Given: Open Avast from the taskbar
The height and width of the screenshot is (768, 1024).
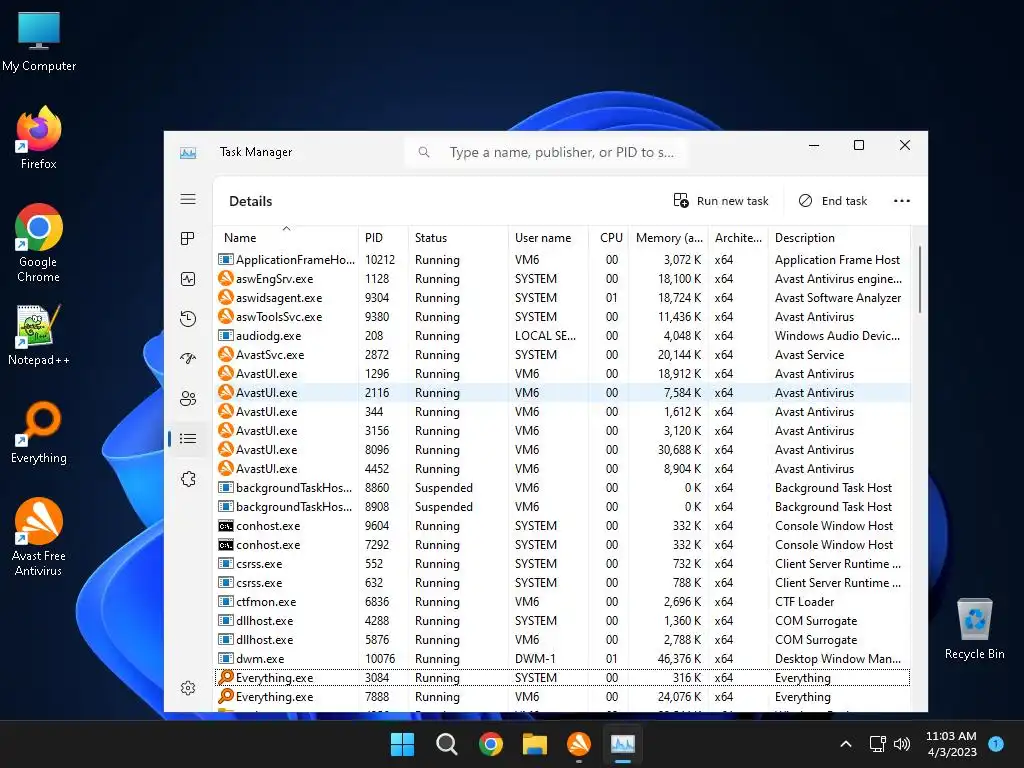Looking at the screenshot, I should [x=579, y=744].
